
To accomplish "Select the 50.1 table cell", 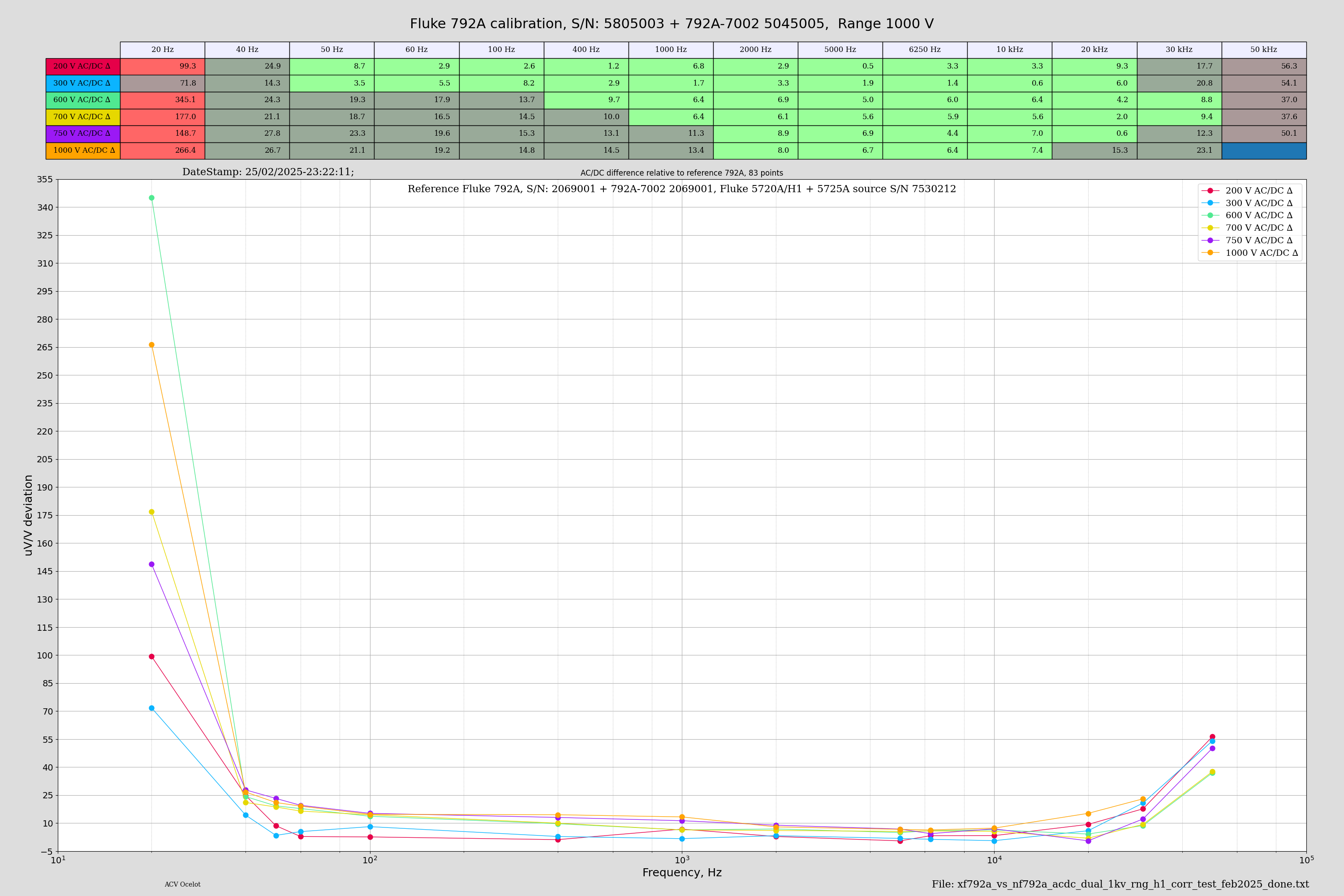I will tap(1263, 134).
